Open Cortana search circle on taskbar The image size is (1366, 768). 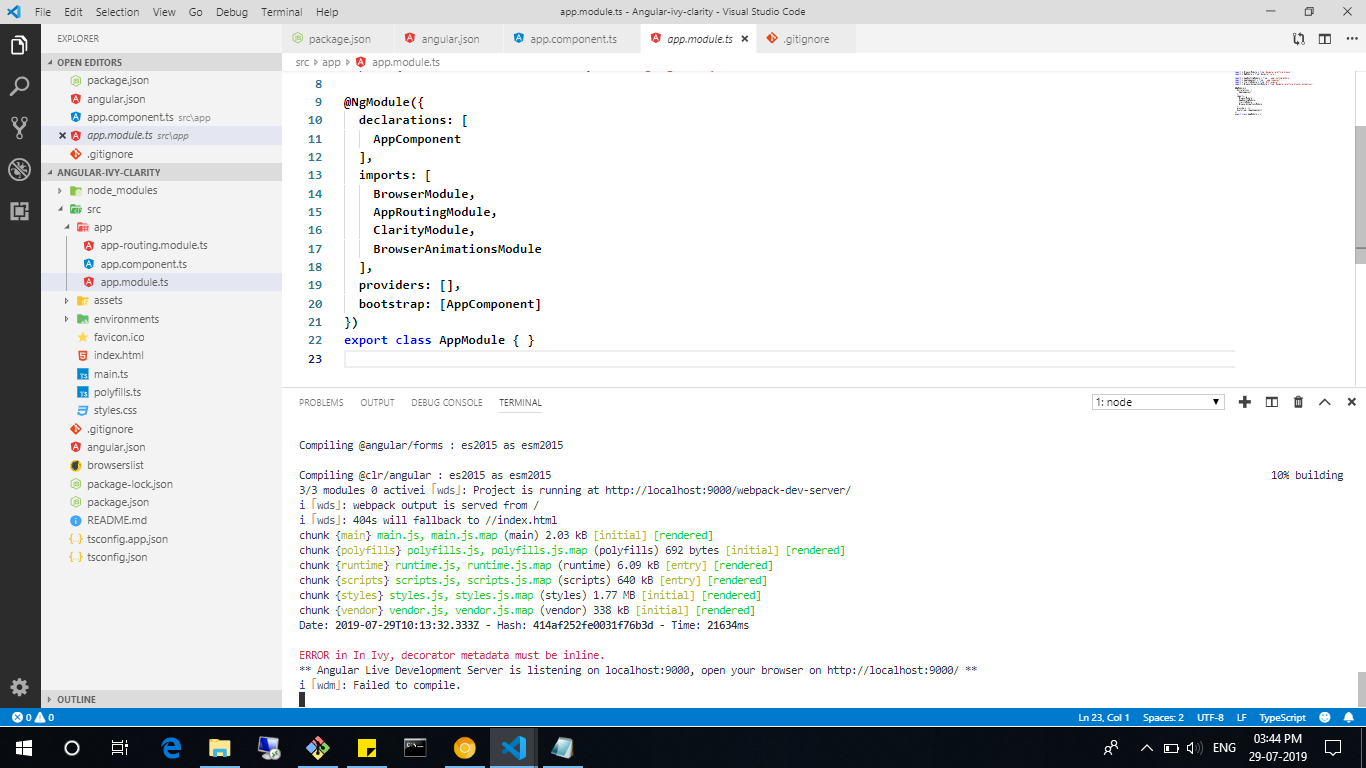point(71,747)
